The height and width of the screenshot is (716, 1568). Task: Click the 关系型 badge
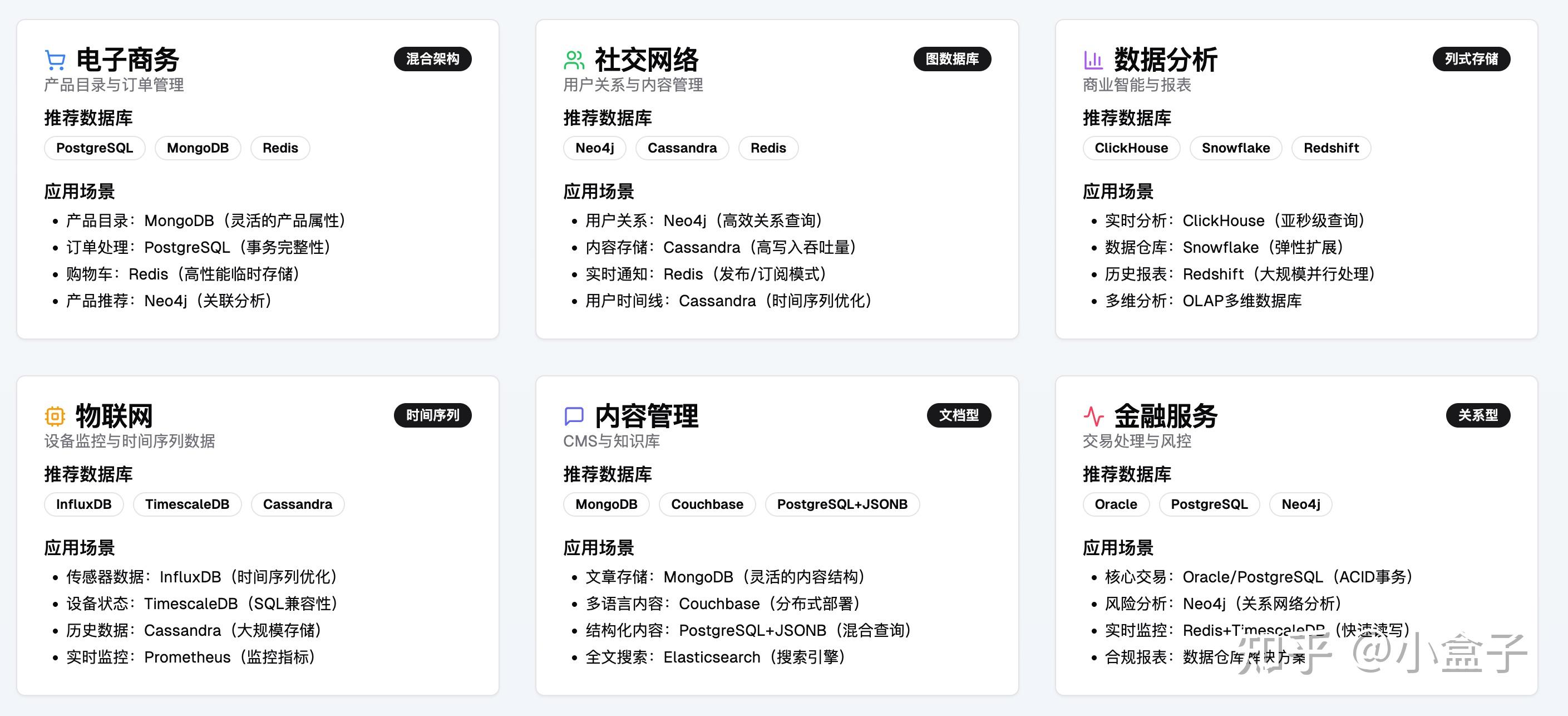click(x=1478, y=415)
